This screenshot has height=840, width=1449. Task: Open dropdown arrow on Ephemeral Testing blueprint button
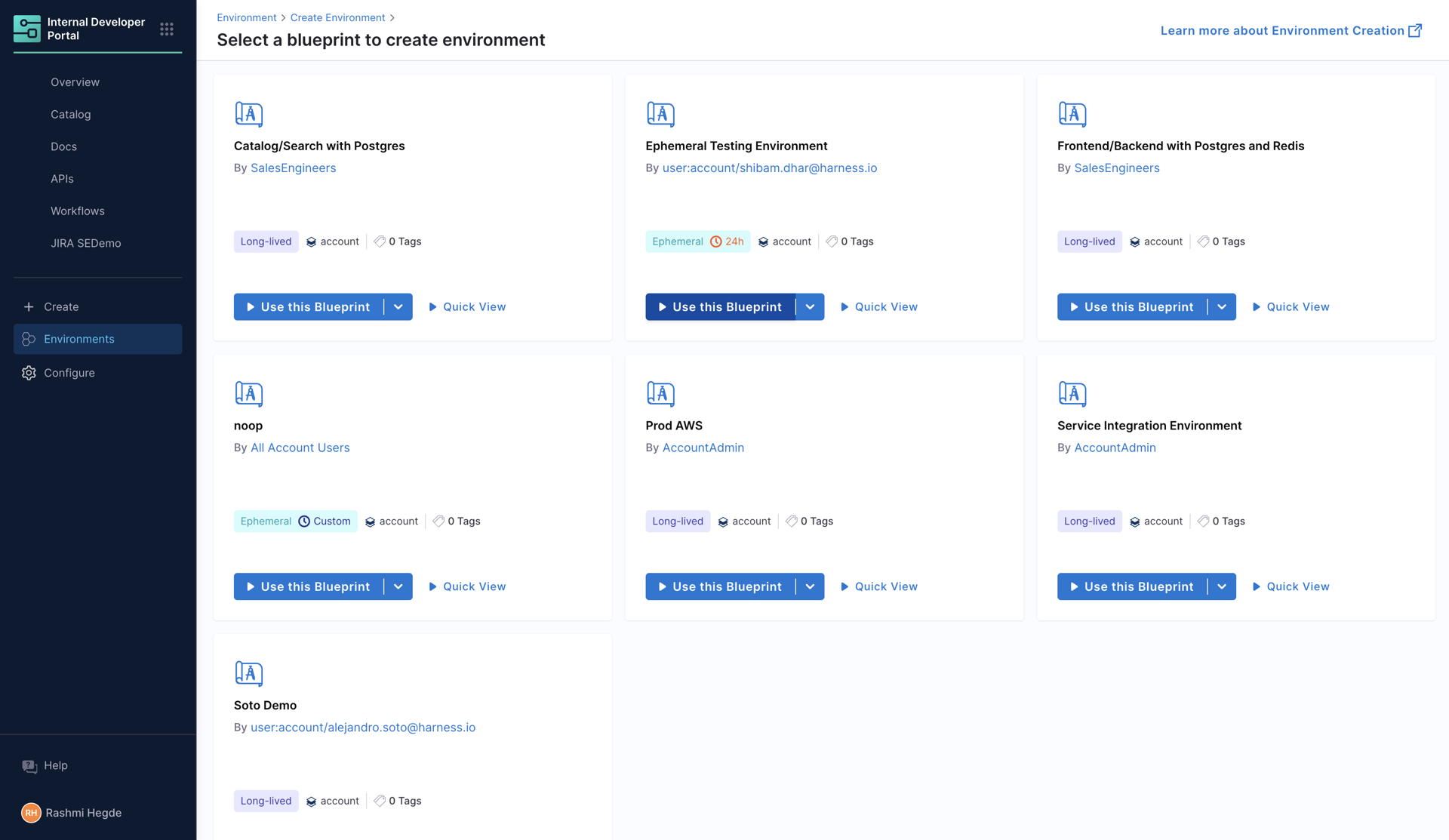click(x=810, y=307)
